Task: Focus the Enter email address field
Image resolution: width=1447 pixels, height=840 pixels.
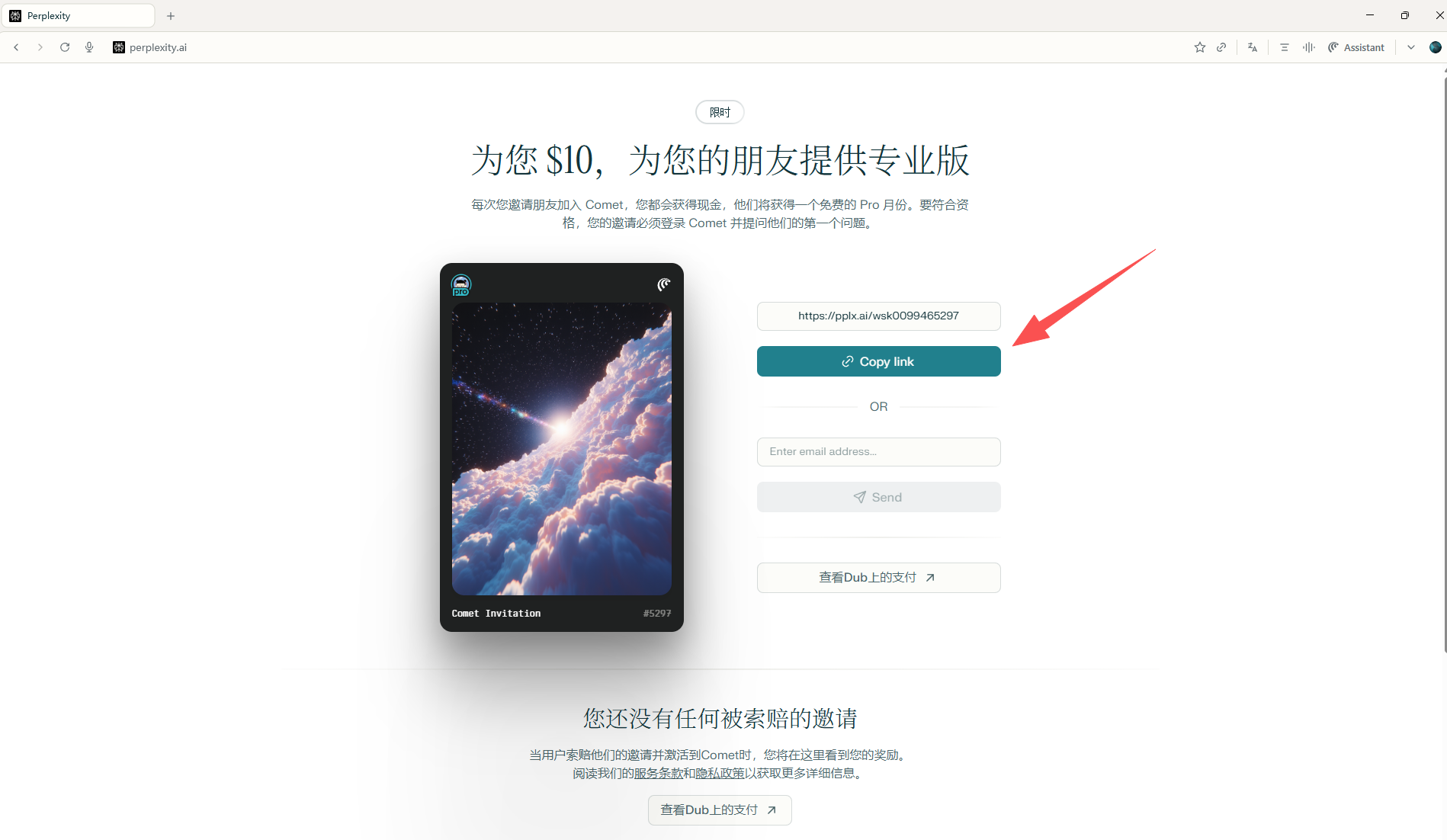Action: tap(878, 451)
